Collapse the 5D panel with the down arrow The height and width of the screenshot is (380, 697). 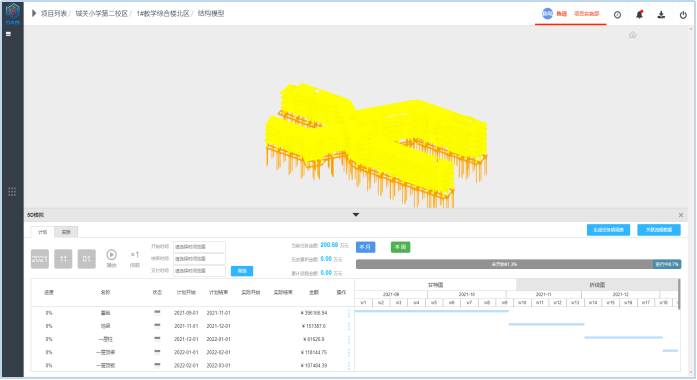[356, 215]
